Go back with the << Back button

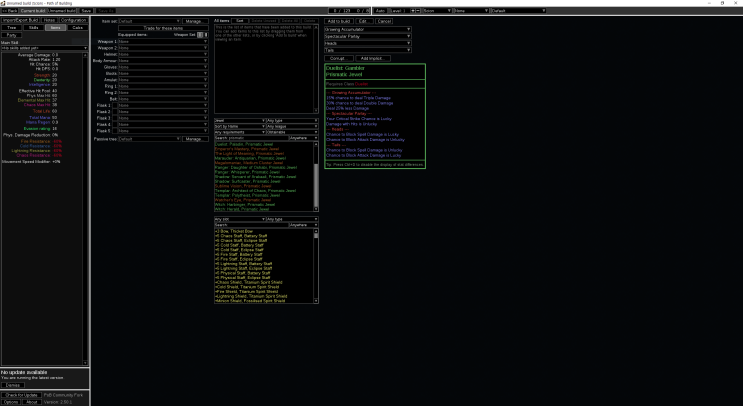pyautogui.click(x=9, y=10)
